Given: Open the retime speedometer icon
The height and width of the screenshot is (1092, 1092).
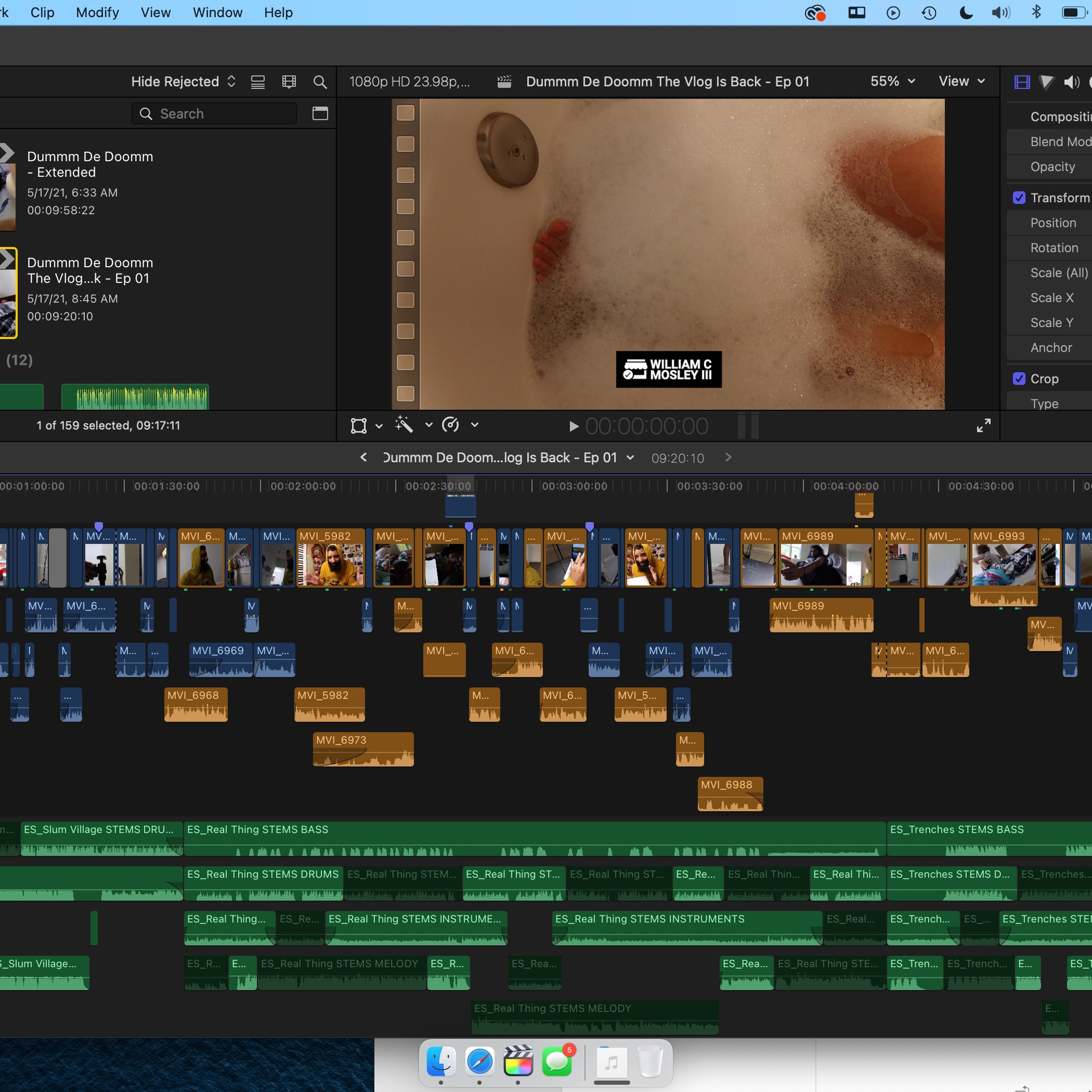Looking at the screenshot, I should click(x=450, y=424).
